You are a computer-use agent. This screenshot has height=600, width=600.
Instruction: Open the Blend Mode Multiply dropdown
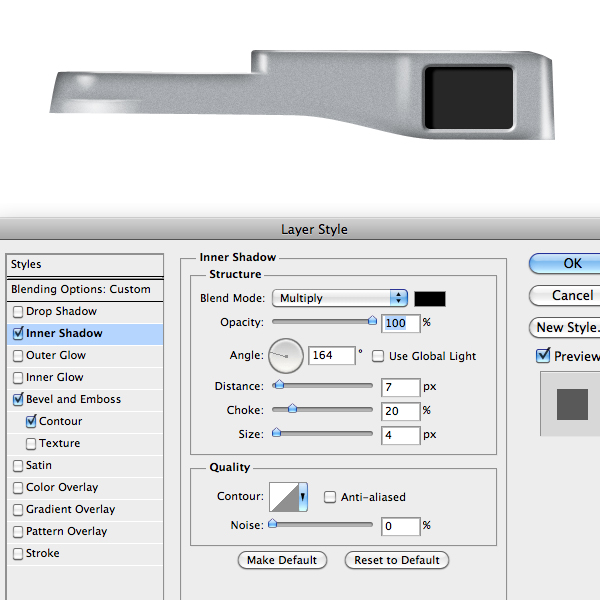[340, 298]
